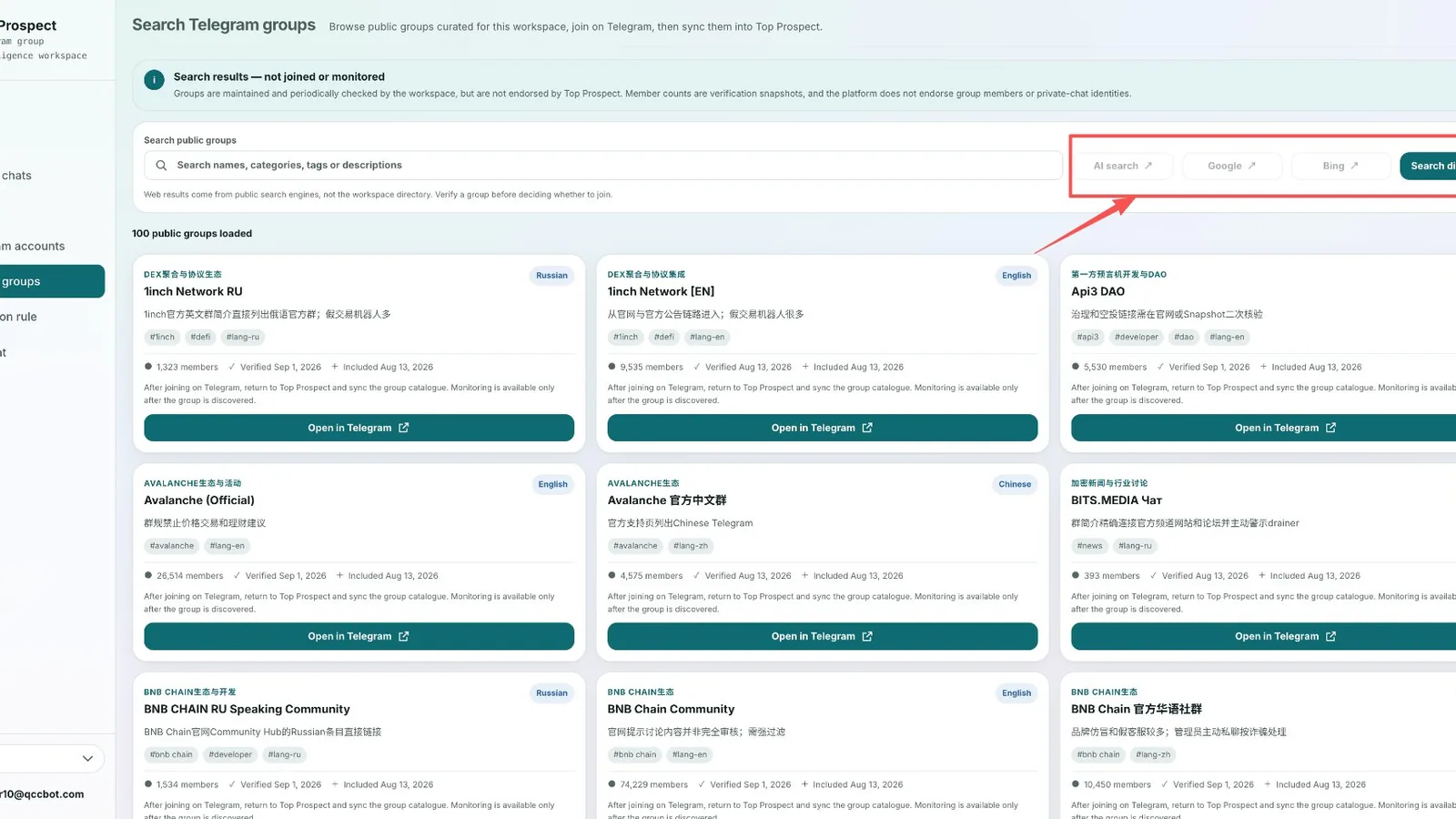The image size is (1456, 819).
Task: Click BNB CHAIN RU Speaking Community title
Action: (247, 709)
